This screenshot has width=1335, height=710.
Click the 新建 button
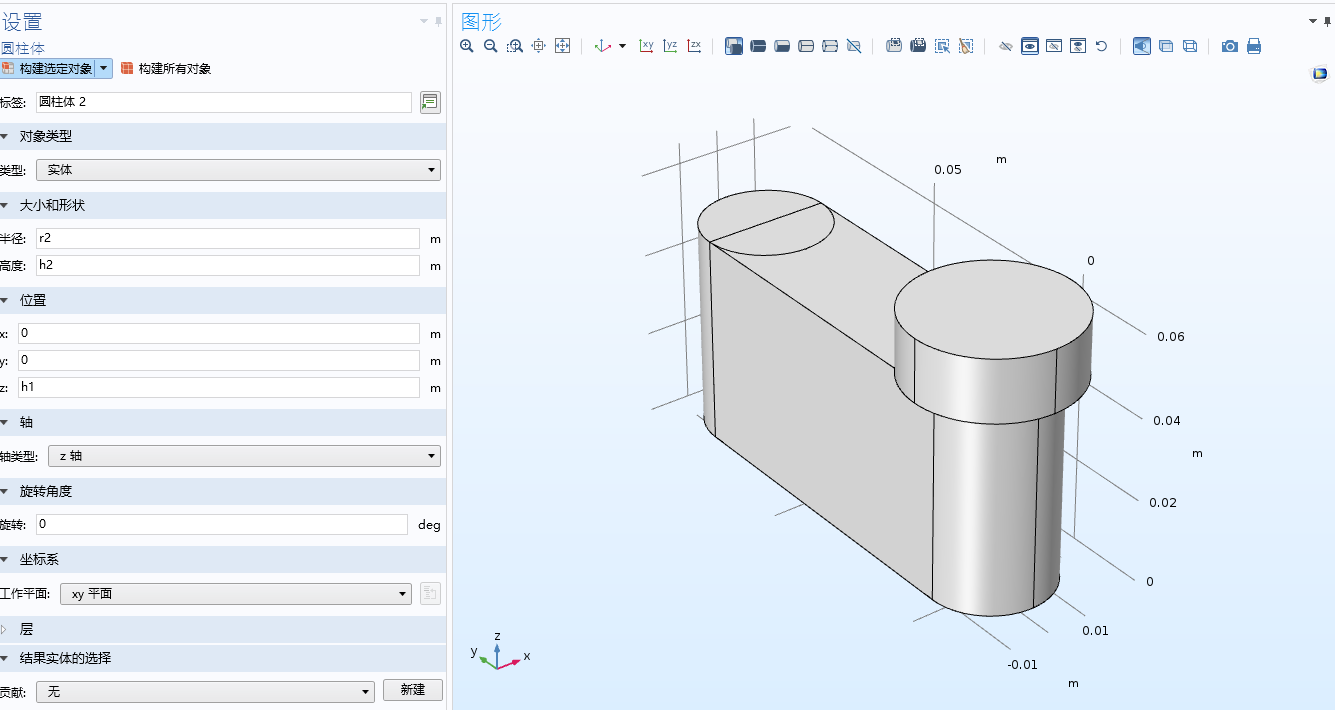413,690
